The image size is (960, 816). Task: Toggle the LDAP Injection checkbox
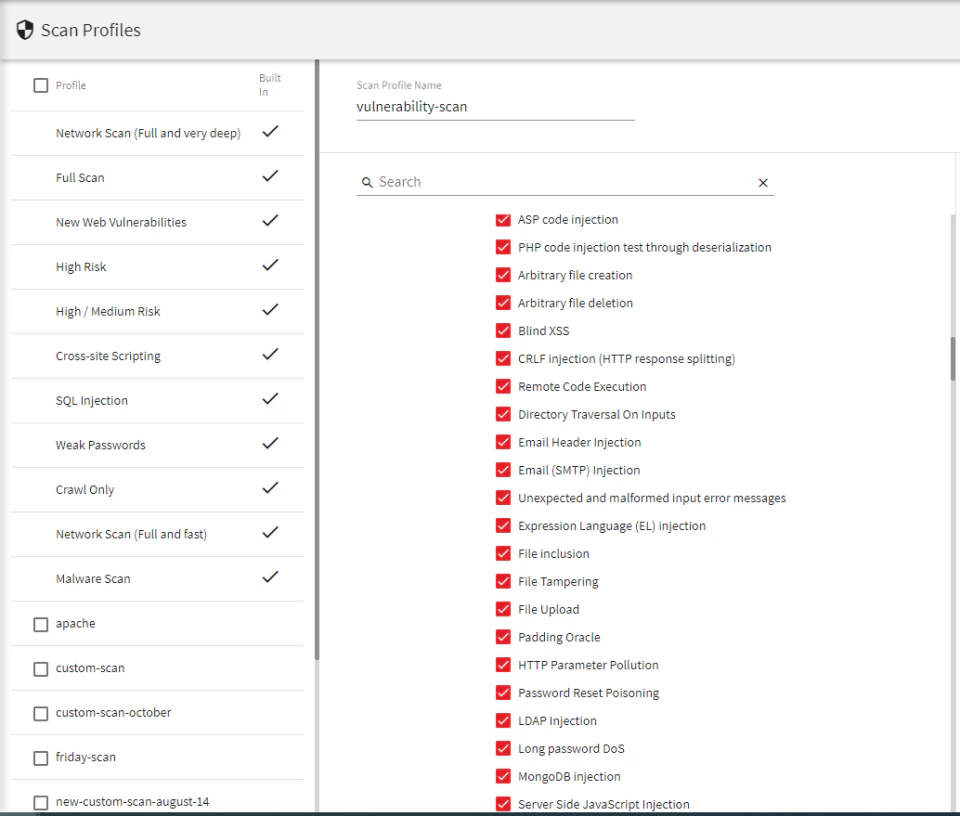point(503,720)
